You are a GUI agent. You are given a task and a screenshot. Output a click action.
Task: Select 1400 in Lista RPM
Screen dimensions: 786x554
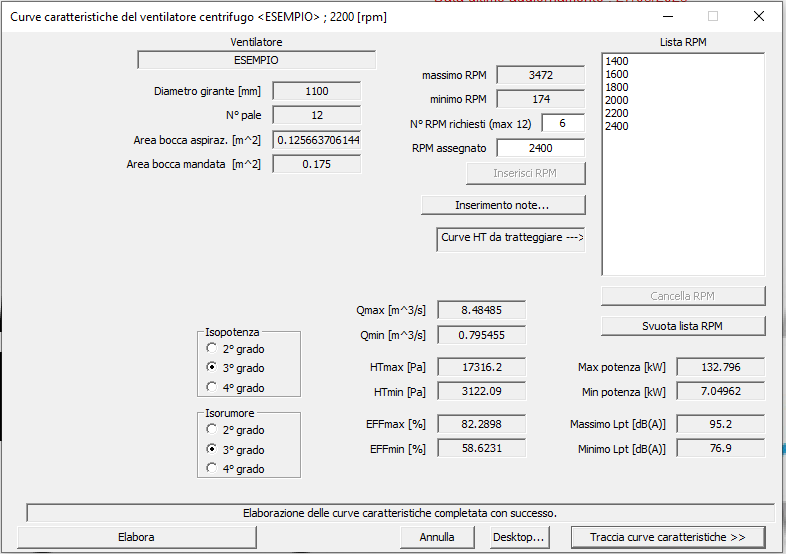tap(617, 61)
